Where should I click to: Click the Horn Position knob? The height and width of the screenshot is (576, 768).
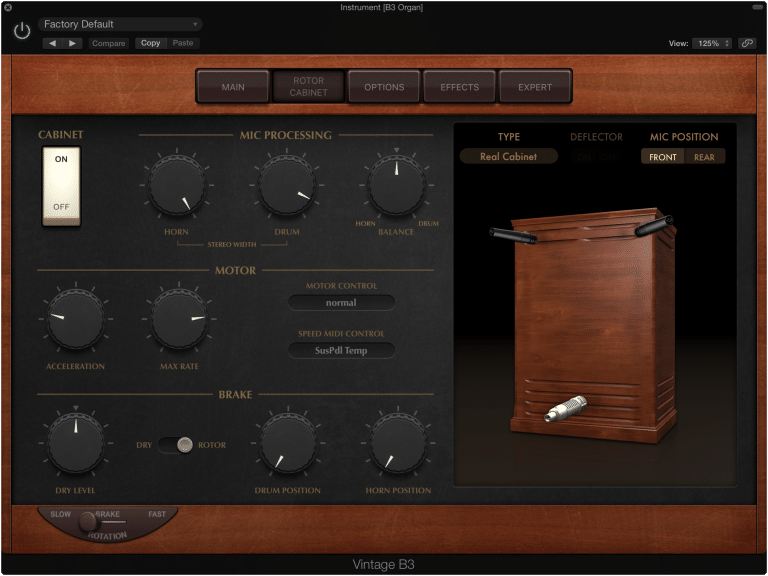pyautogui.click(x=398, y=443)
